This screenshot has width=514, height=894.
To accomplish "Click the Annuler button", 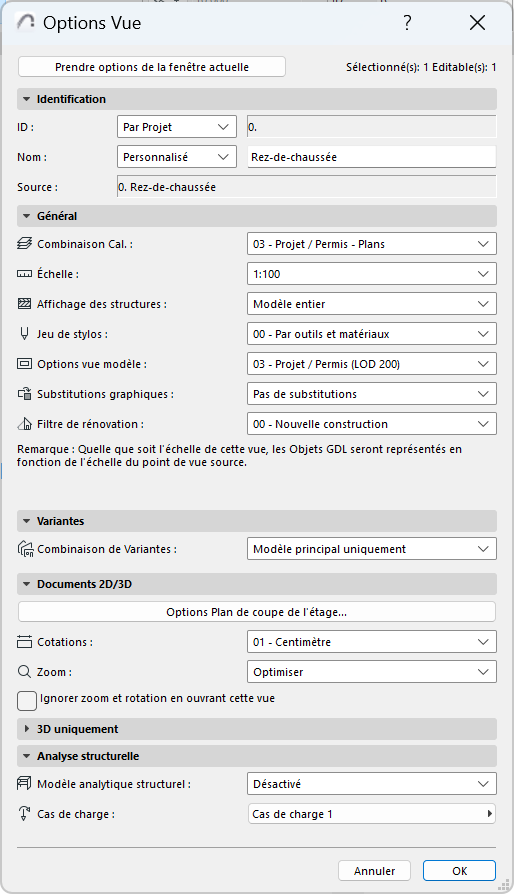I will pos(374,871).
